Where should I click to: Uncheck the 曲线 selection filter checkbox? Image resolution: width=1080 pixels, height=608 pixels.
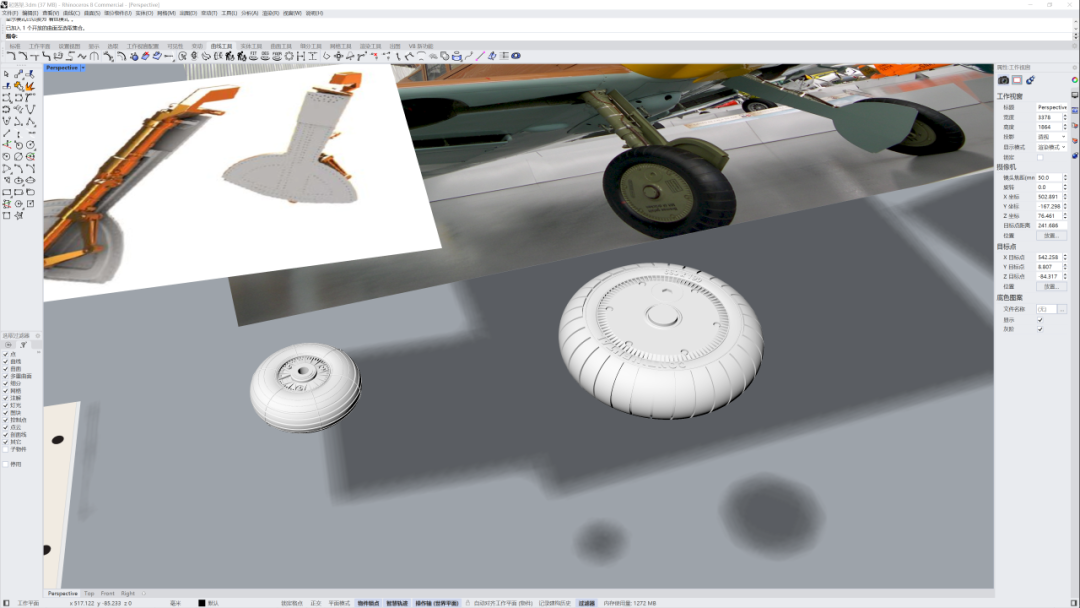[5, 361]
